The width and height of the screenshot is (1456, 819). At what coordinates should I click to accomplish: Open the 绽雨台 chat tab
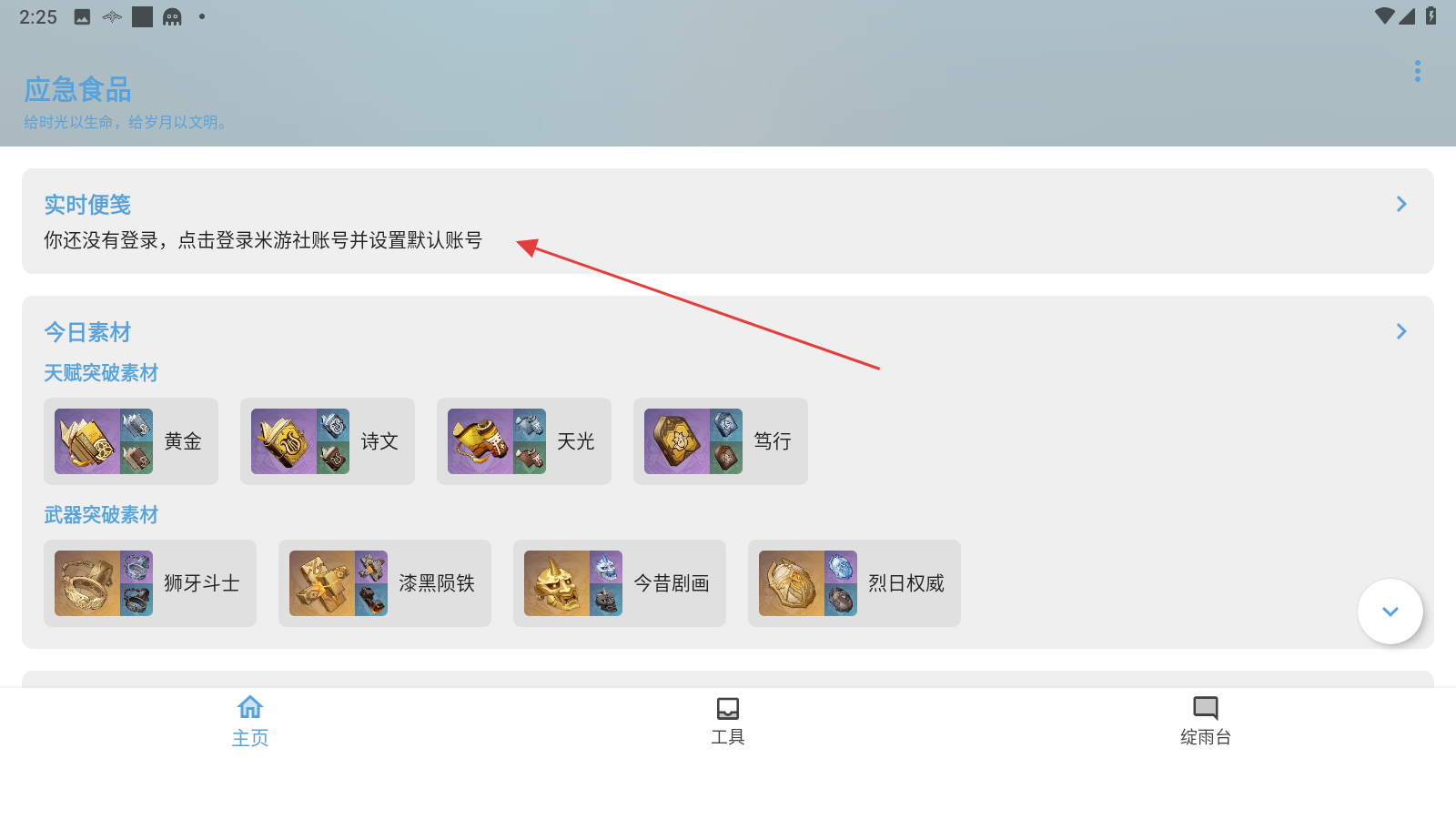tap(1206, 721)
